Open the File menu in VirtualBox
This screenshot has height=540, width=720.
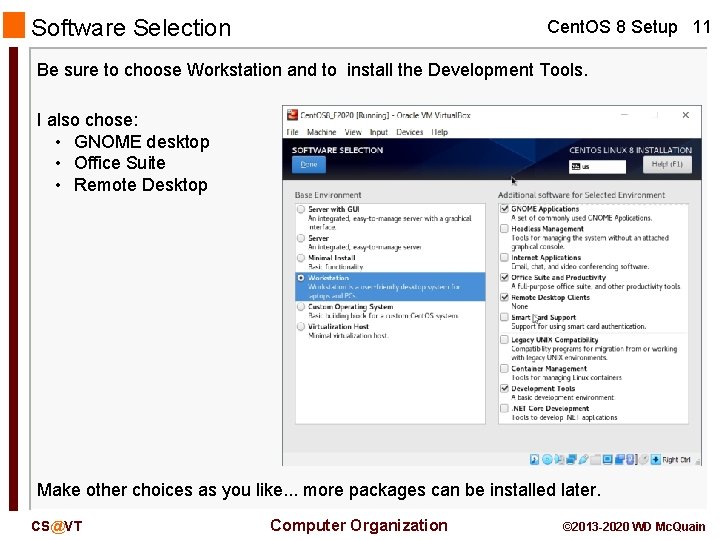[x=292, y=132]
